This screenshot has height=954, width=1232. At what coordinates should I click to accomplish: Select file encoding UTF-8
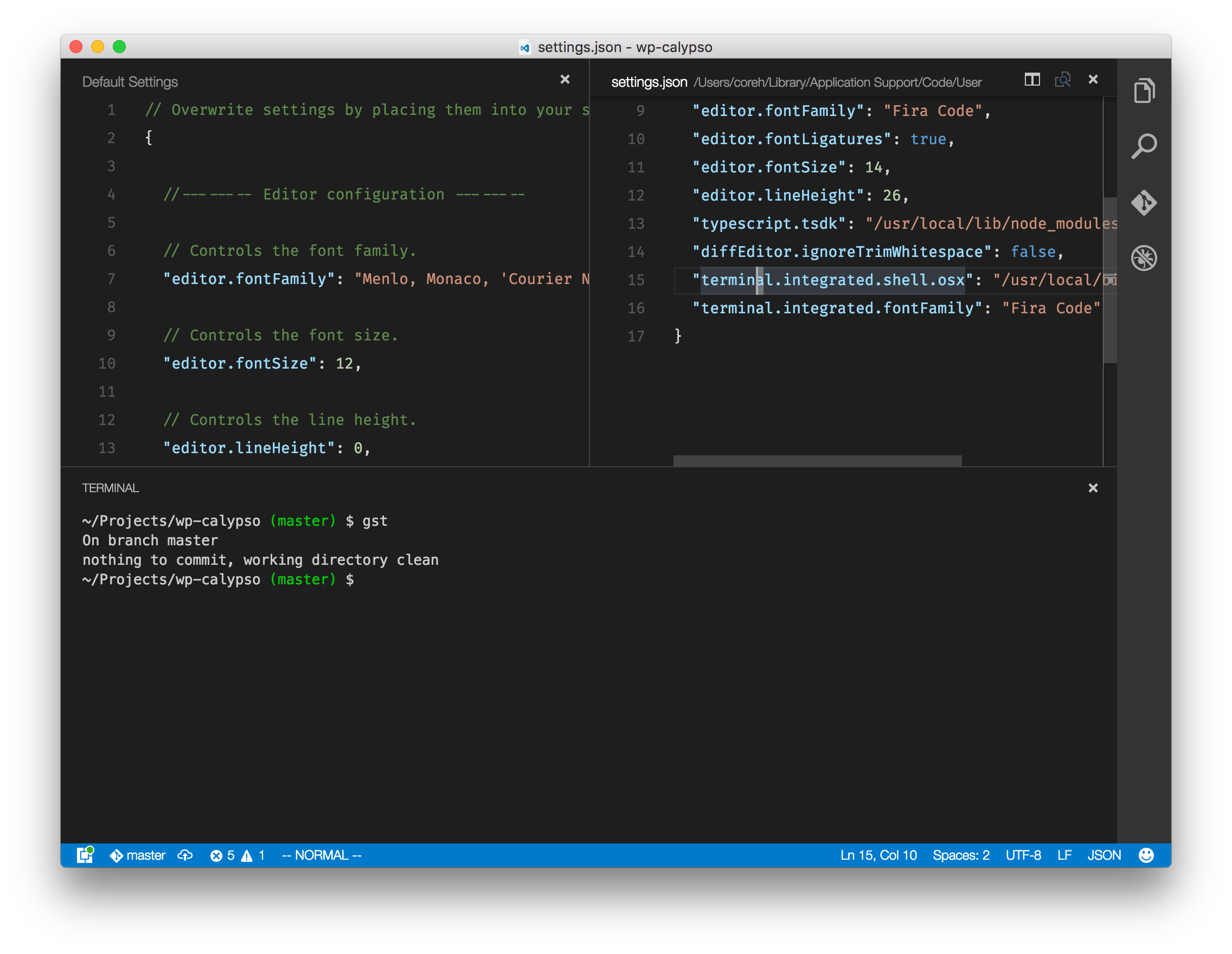point(1023,855)
